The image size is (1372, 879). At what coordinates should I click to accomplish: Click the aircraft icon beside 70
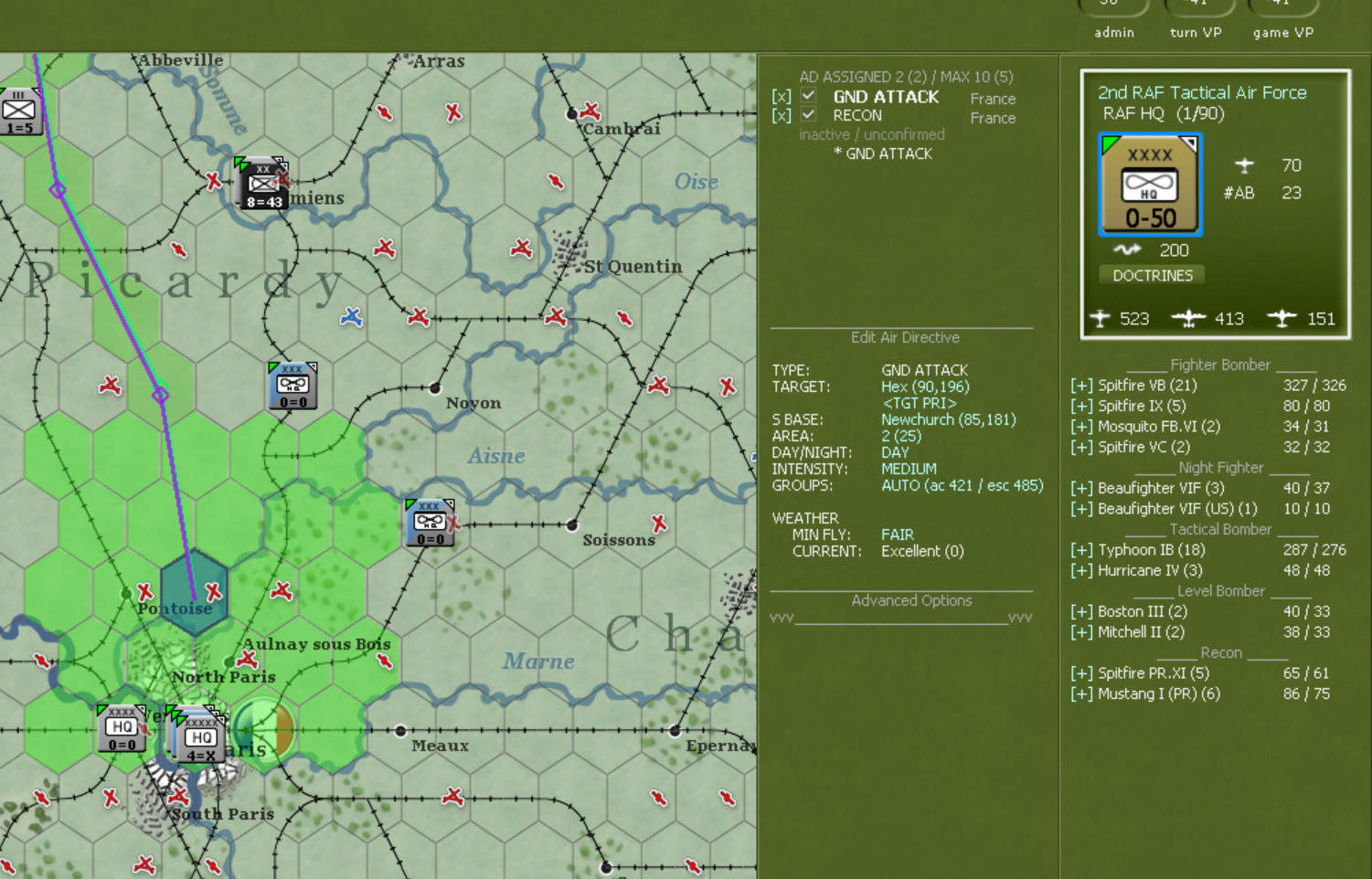(1244, 165)
